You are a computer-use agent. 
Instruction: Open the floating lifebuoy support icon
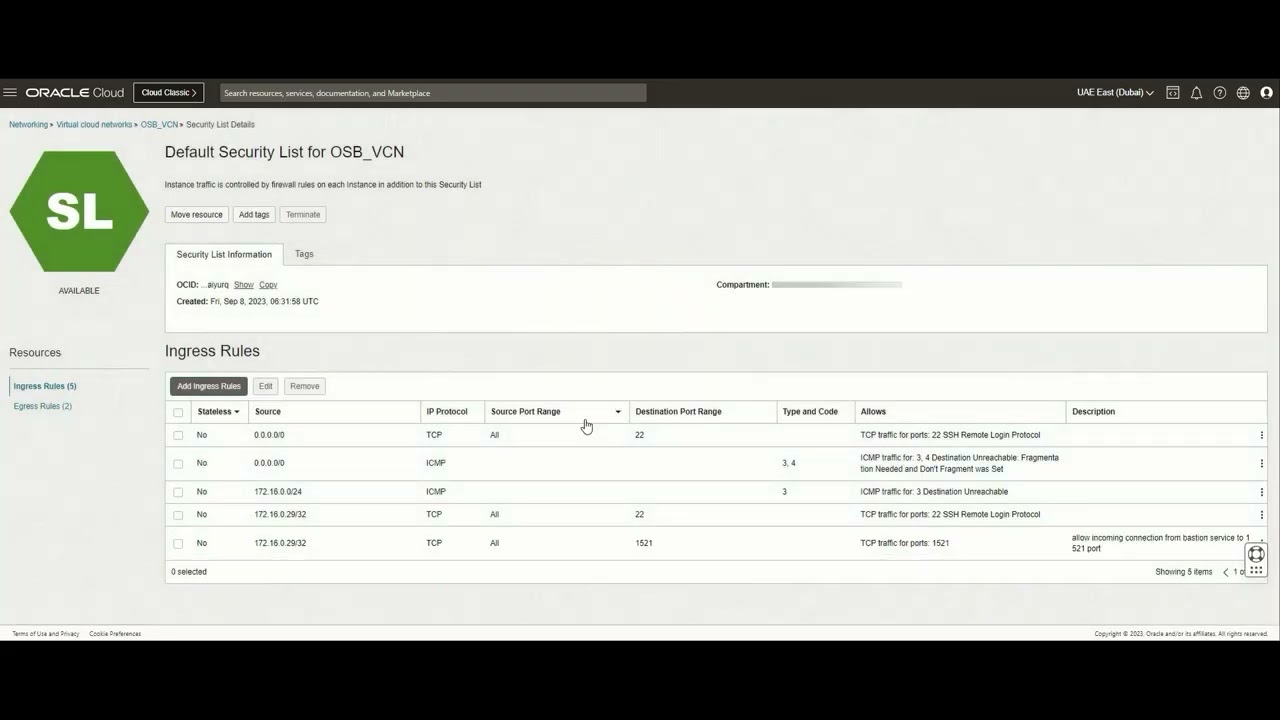coord(1256,554)
